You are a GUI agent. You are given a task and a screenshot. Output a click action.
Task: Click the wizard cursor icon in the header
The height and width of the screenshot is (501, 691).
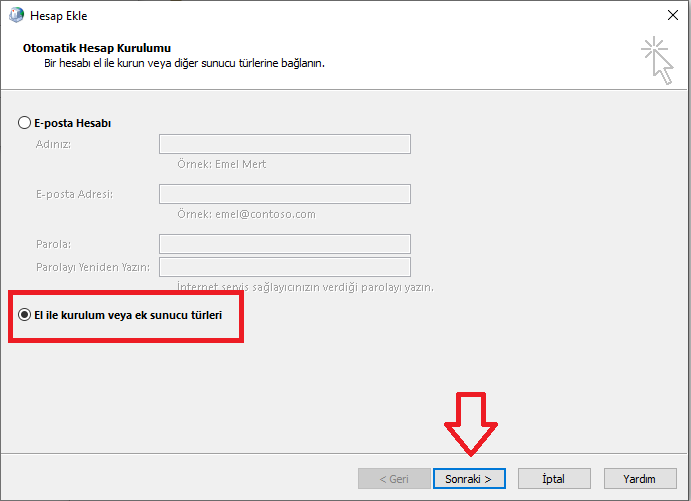(657, 59)
